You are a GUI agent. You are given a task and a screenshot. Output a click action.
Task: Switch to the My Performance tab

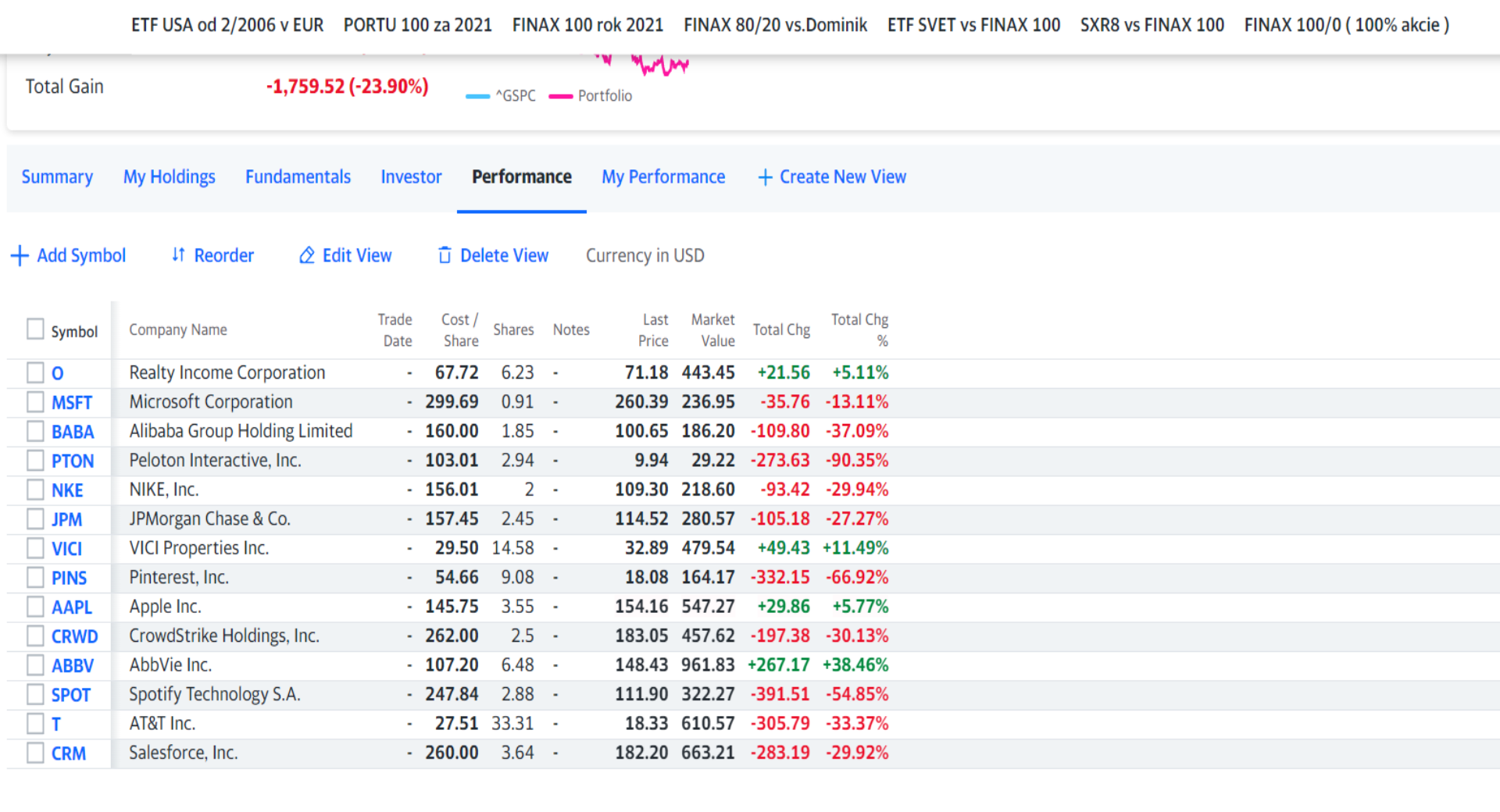click(663, 177)
